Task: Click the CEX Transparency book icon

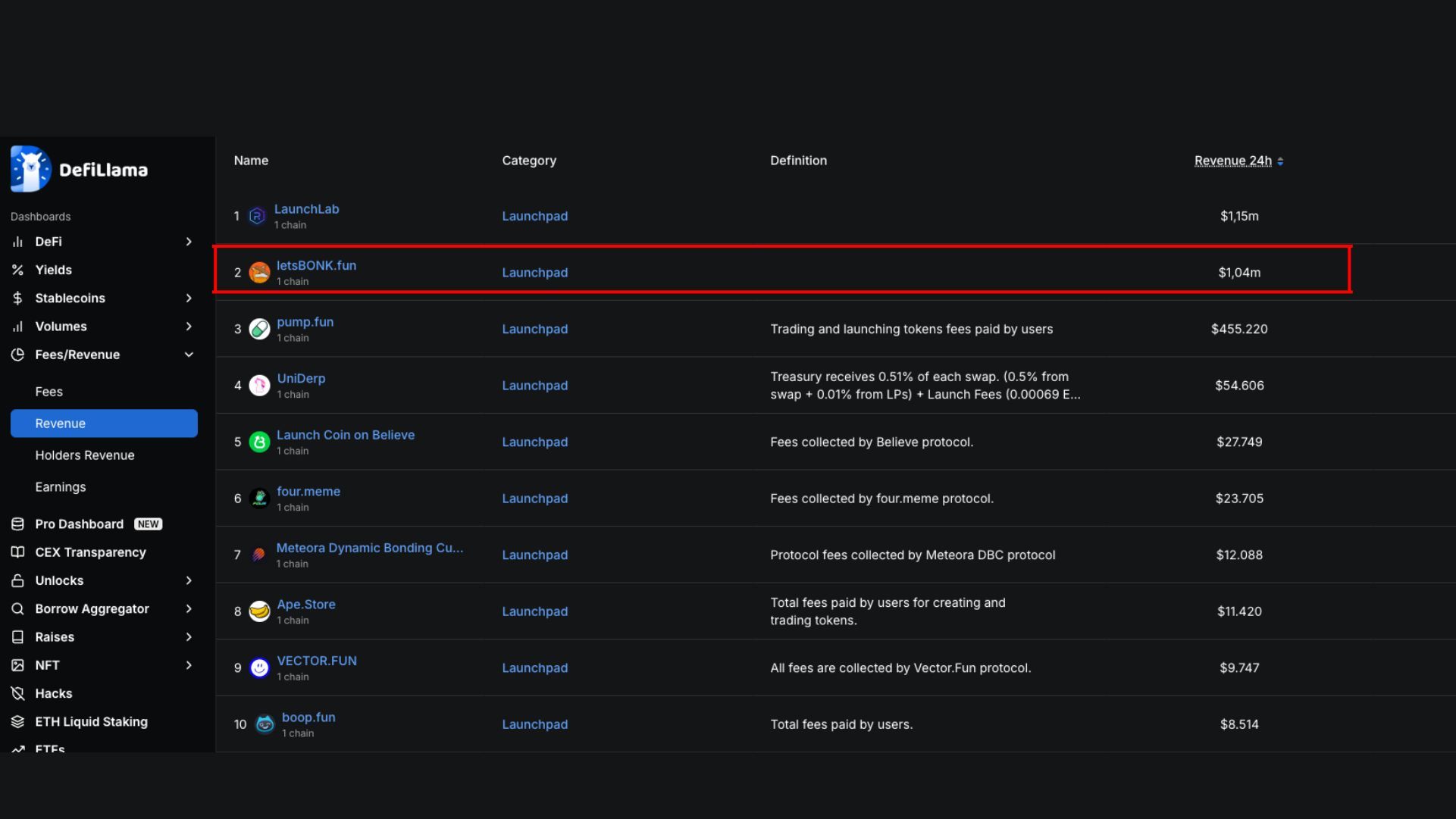Action: click(17, 552)
